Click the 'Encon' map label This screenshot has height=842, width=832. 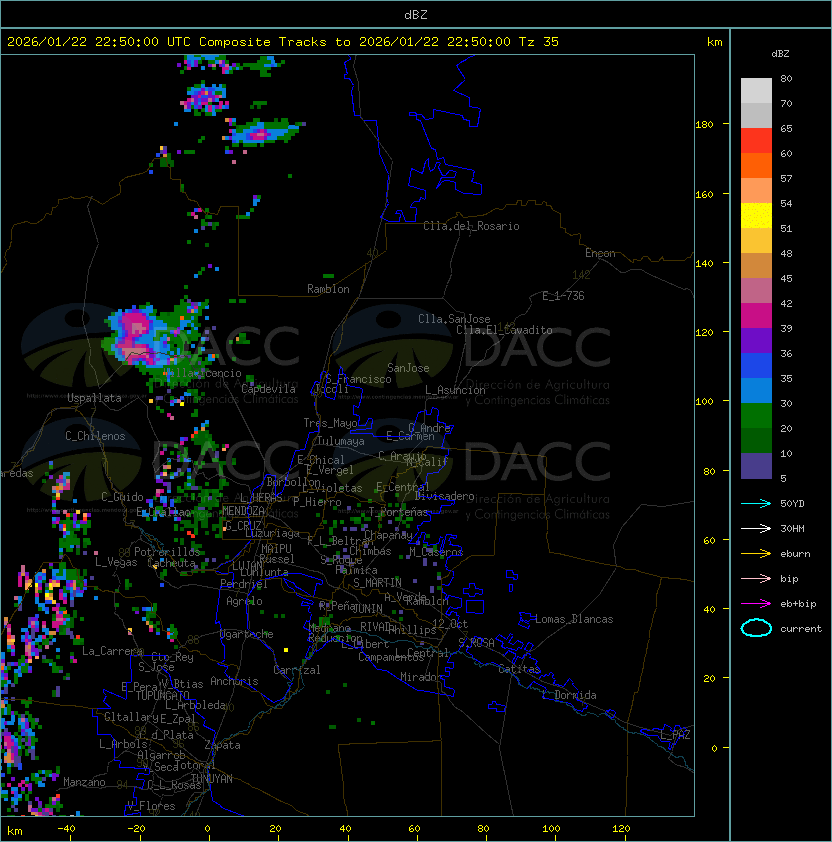600,253
